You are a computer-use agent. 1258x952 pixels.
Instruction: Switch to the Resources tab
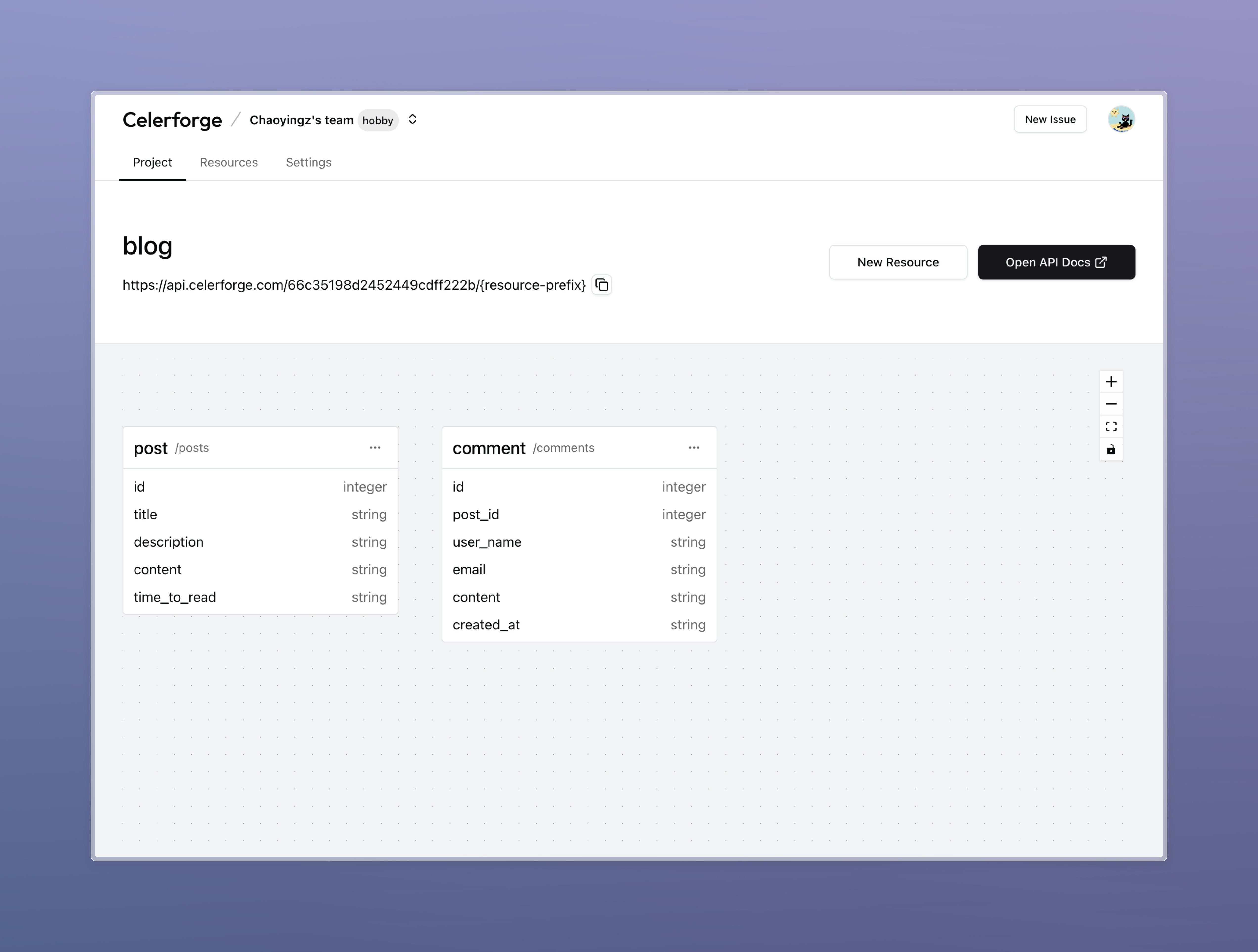[229, 163]
